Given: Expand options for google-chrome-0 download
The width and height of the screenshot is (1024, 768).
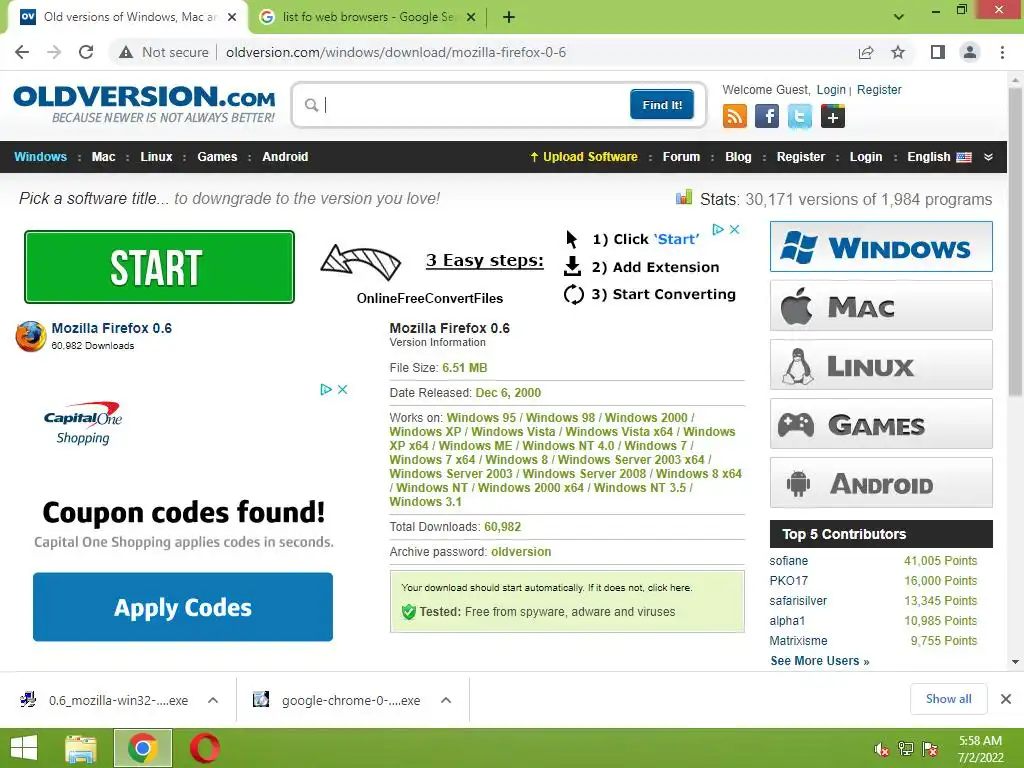Looking at the screenshot, I should tap(446, 700).
